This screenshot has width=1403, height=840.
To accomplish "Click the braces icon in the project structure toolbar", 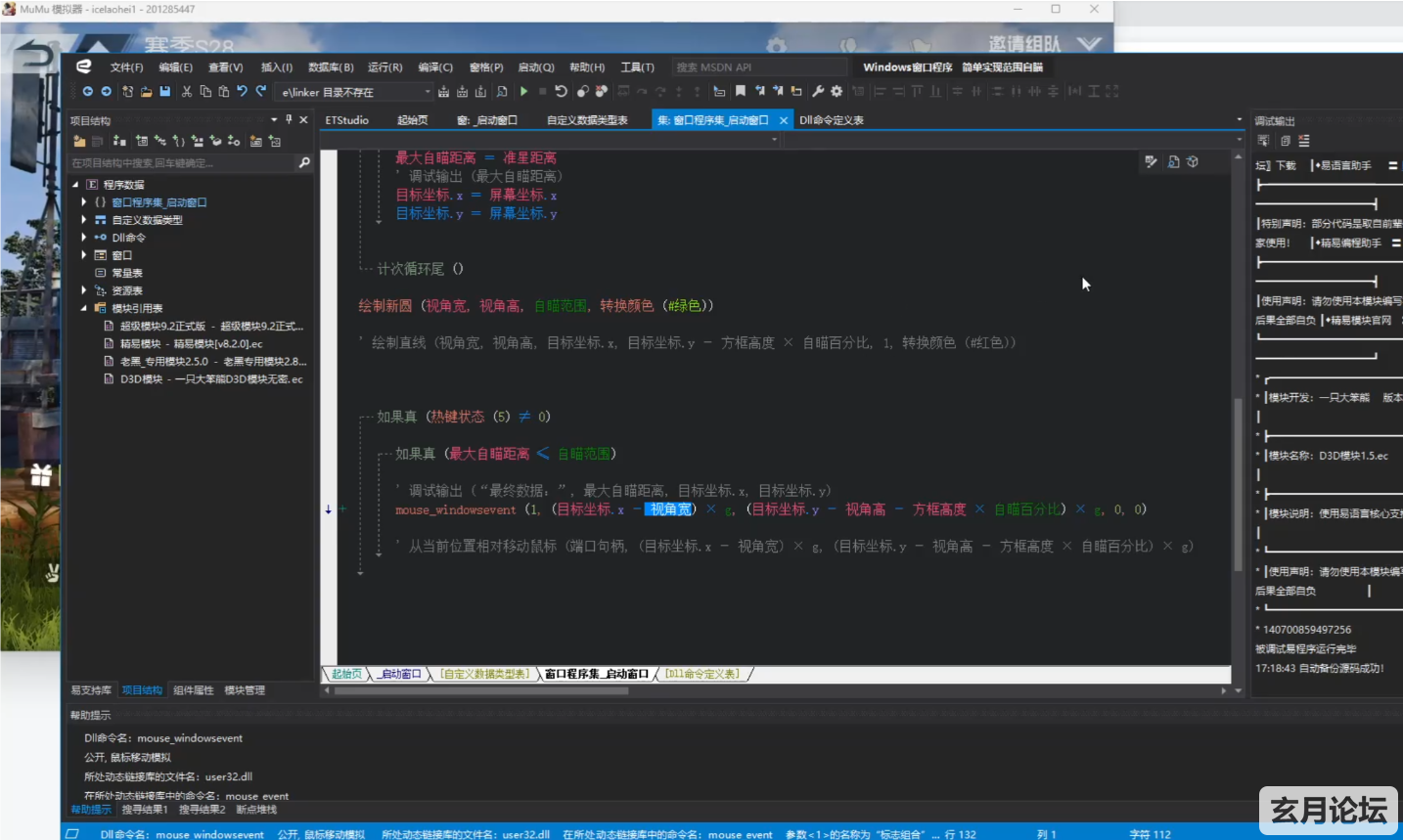I will click(179, 141).
